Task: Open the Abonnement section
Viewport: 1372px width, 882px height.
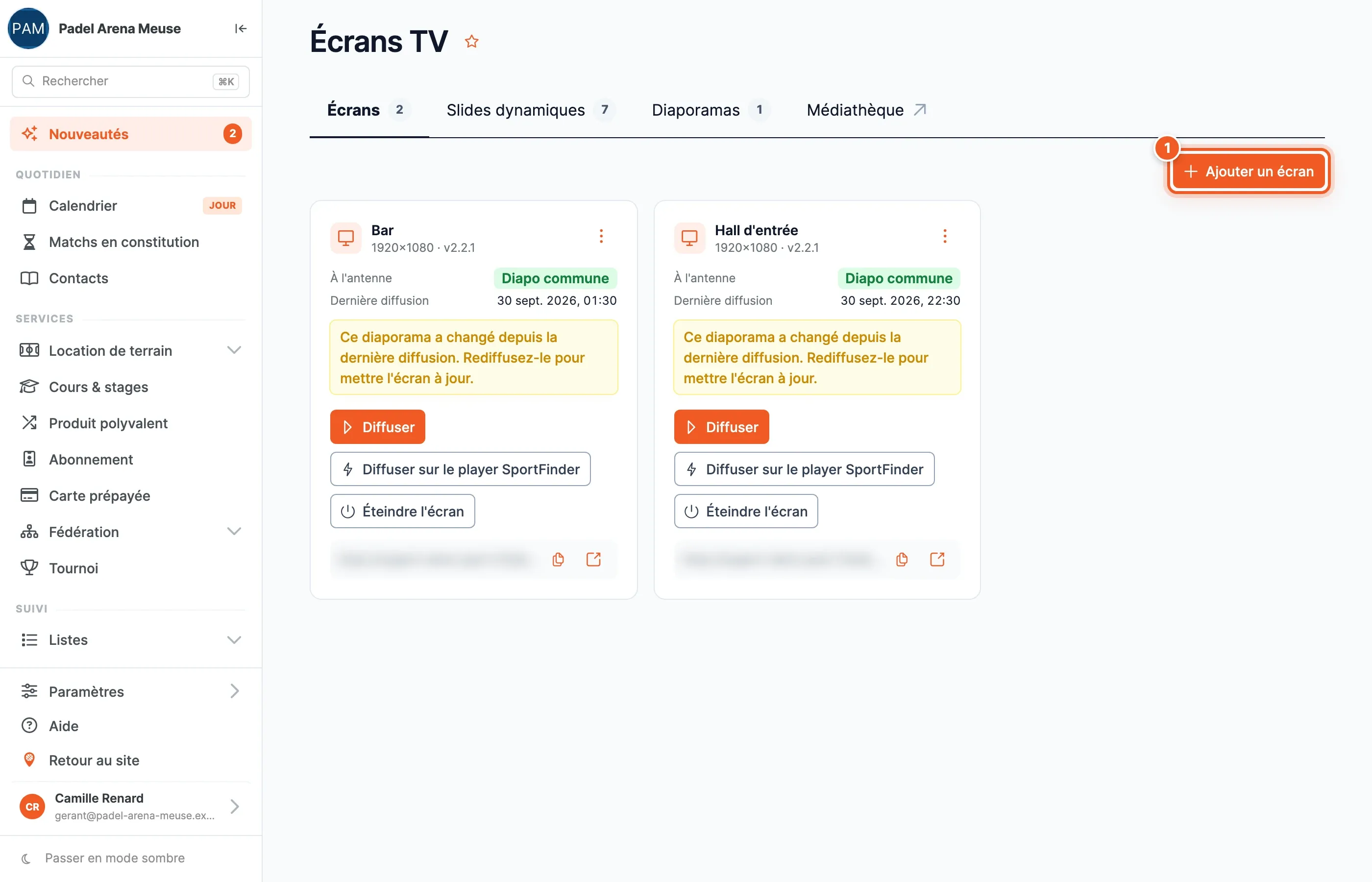Action: [130, 459]
